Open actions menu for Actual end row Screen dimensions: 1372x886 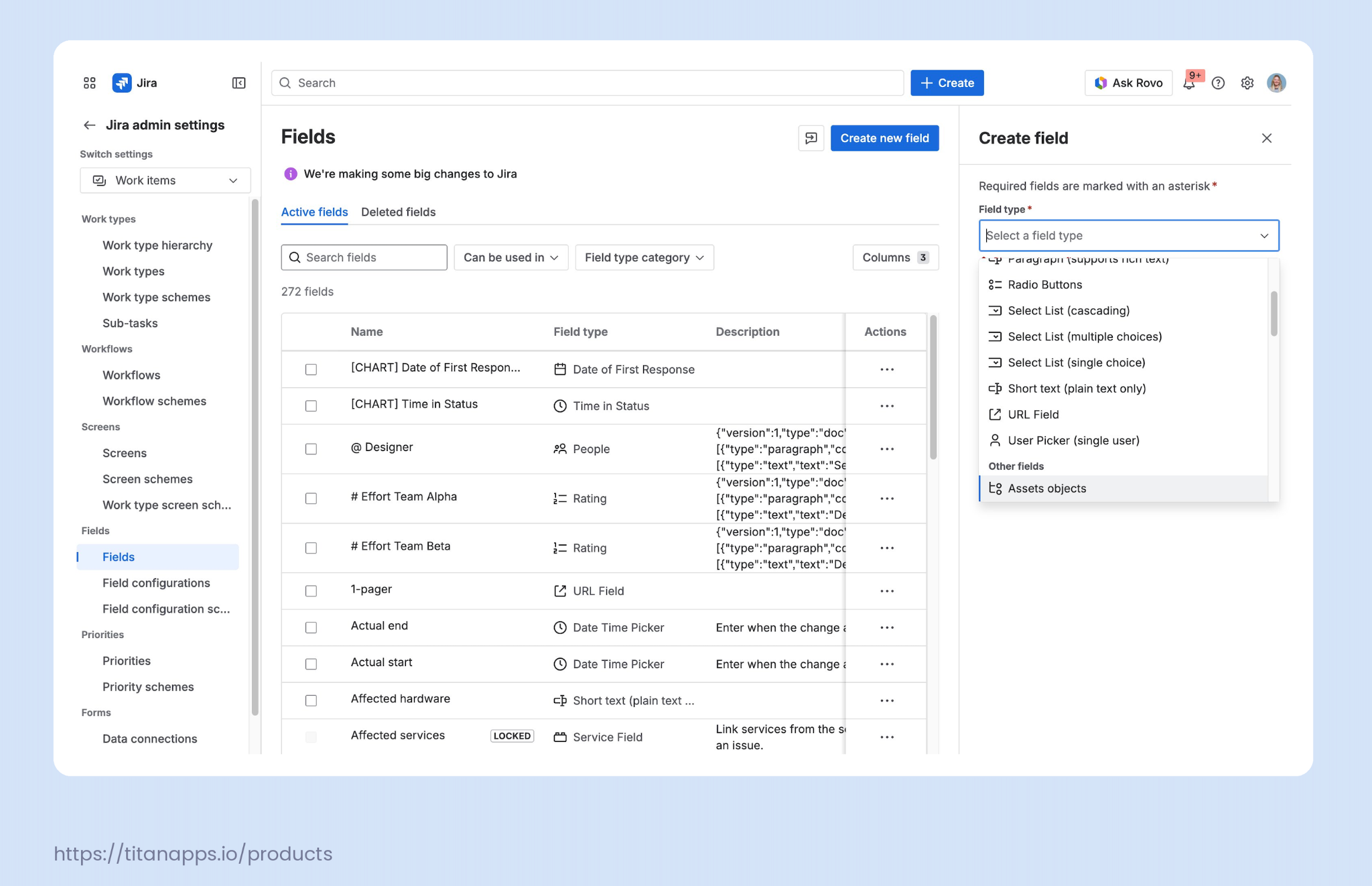(x=887, y=627)
